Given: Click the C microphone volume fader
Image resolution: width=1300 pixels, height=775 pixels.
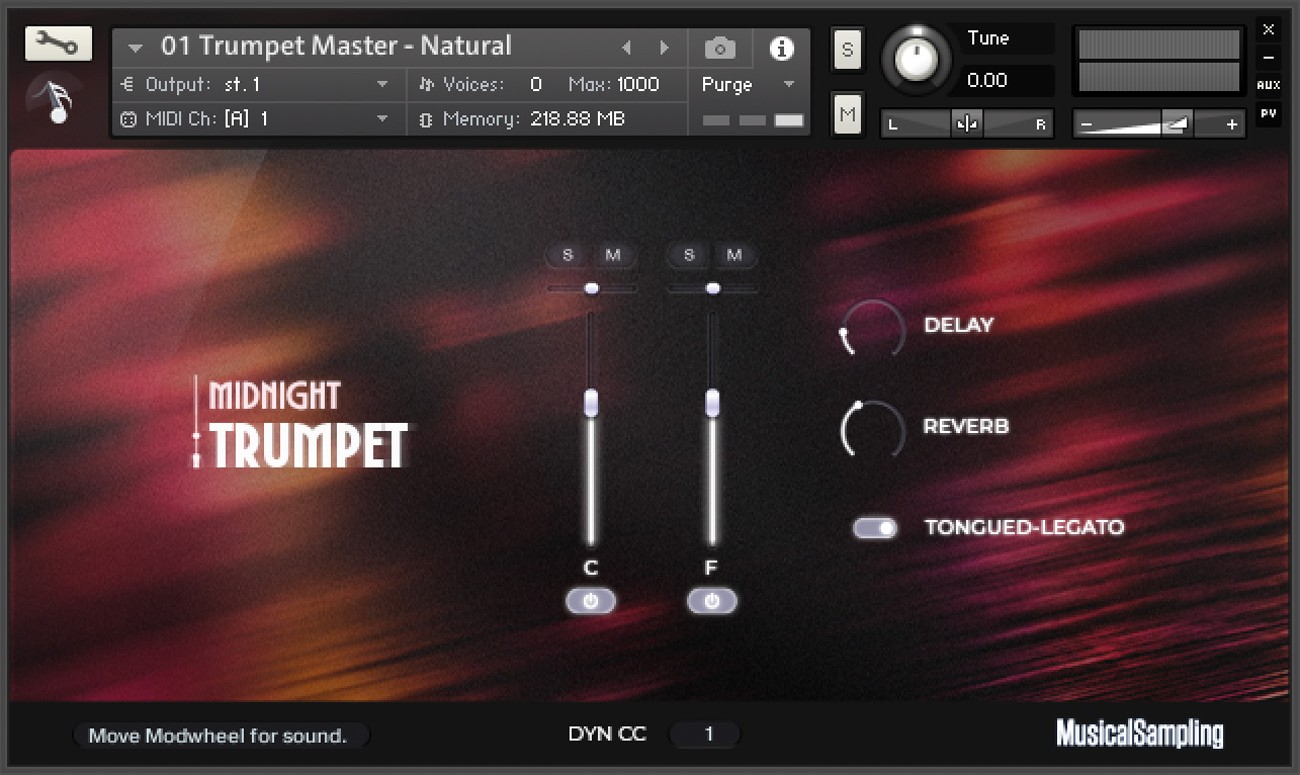Looking at the screenshot, I should (591, 402).
